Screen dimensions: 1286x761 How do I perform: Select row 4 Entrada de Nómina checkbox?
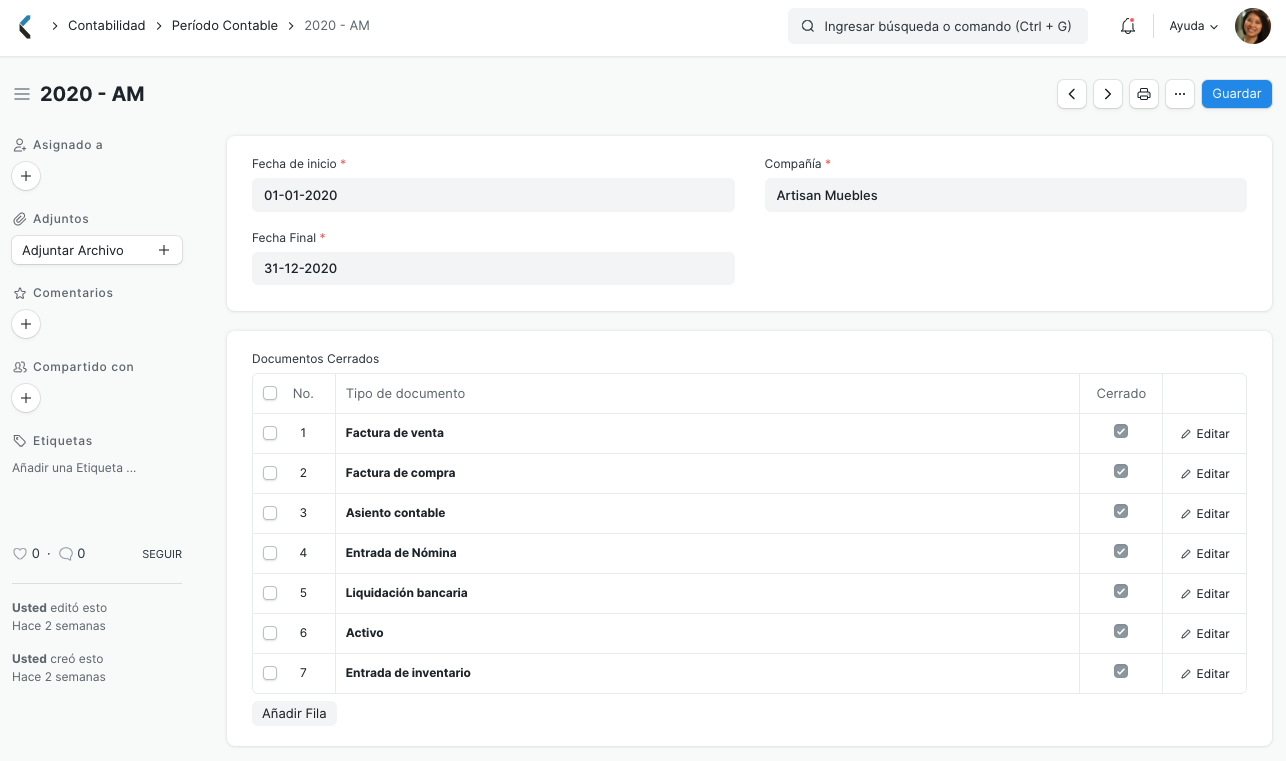270,553
